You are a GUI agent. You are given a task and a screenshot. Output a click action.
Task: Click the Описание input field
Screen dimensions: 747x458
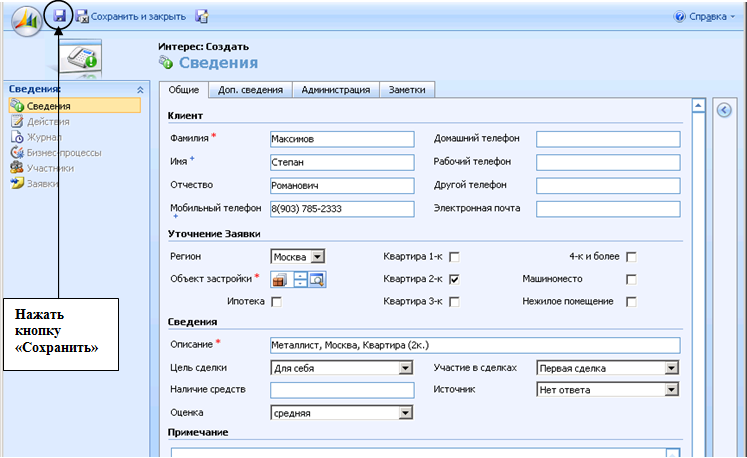[x=475, y=345]
